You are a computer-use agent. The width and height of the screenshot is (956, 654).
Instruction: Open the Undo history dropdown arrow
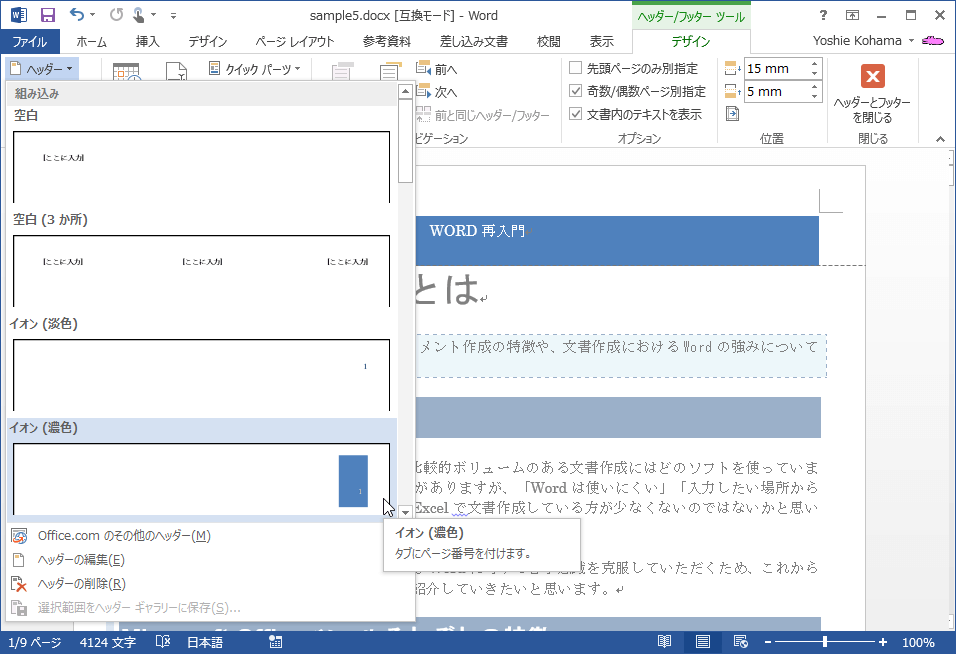(x=93, y=15)
